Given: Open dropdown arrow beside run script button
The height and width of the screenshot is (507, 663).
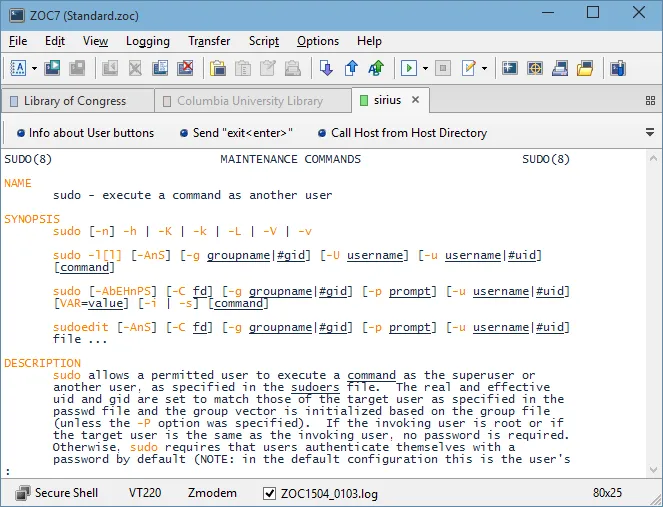Looking at the screenshot, I should [425, 68].
